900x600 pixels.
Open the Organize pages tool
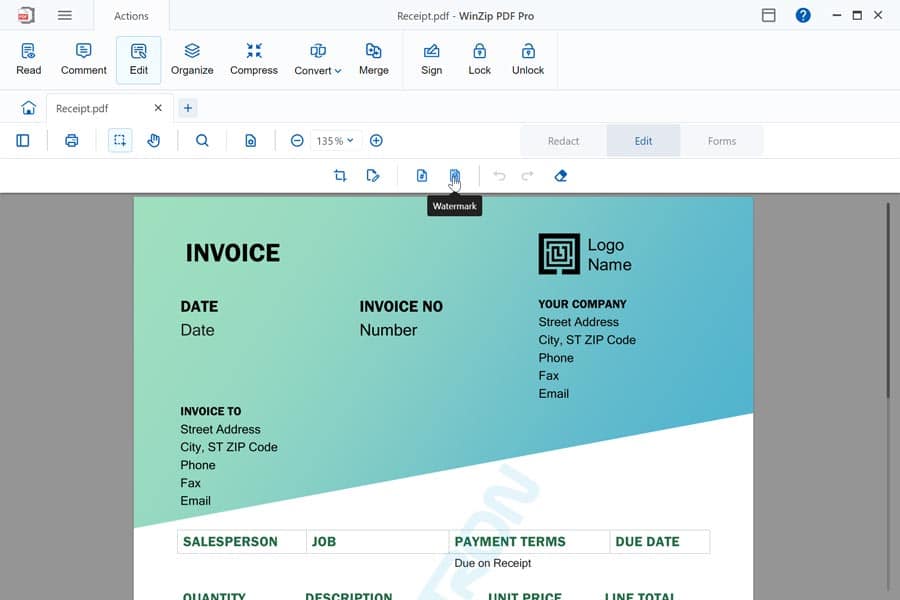(192, 59)
